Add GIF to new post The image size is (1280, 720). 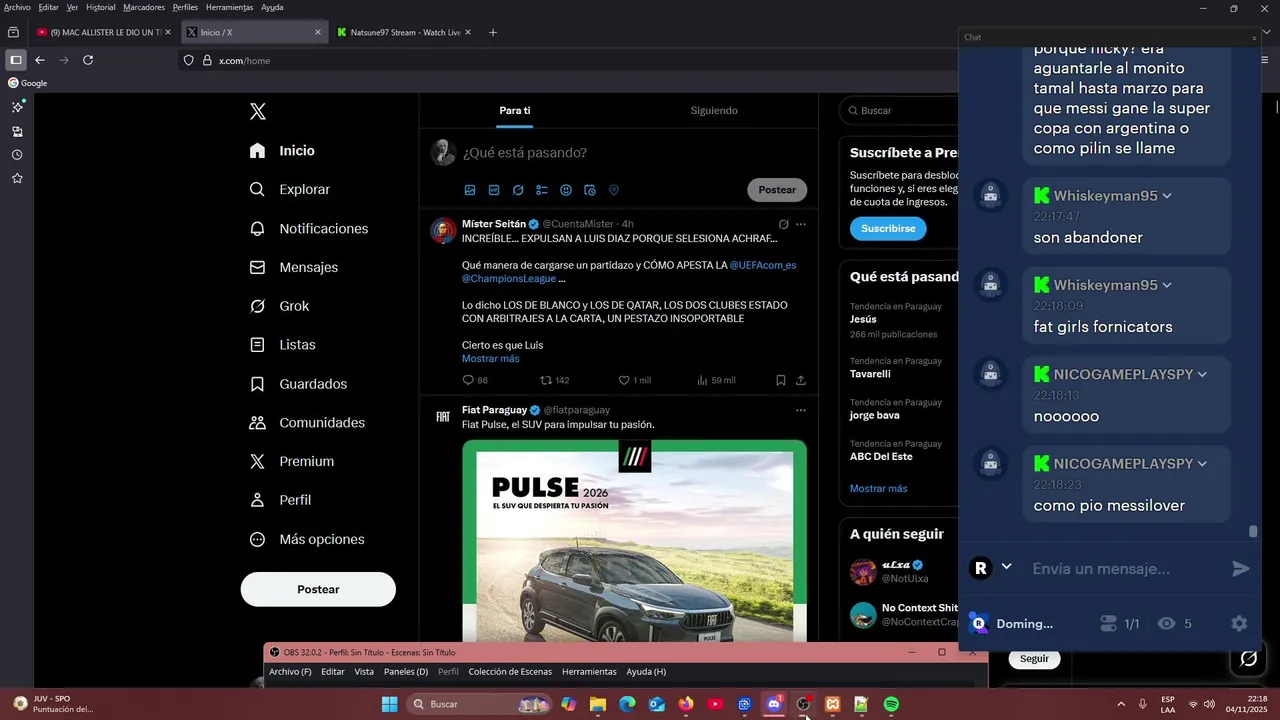494,190
